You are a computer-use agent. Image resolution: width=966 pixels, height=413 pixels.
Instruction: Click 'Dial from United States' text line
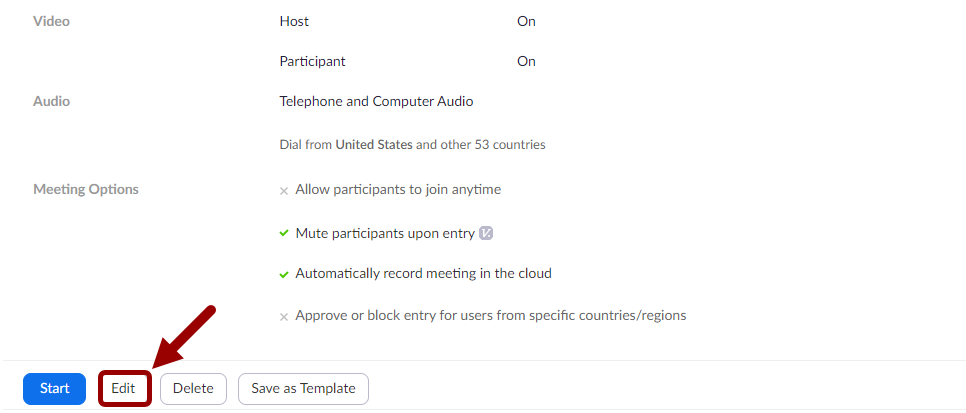point(412,144)
